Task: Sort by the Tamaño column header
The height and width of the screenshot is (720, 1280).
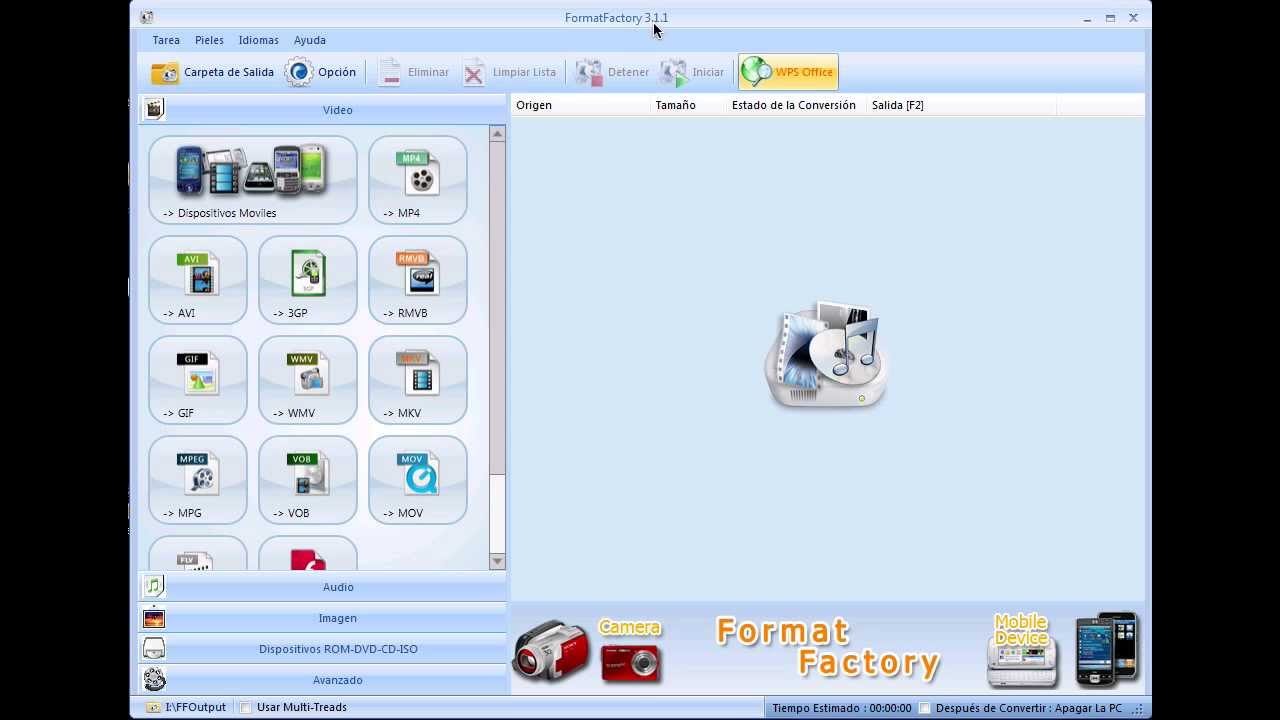Action: point(688,105)
